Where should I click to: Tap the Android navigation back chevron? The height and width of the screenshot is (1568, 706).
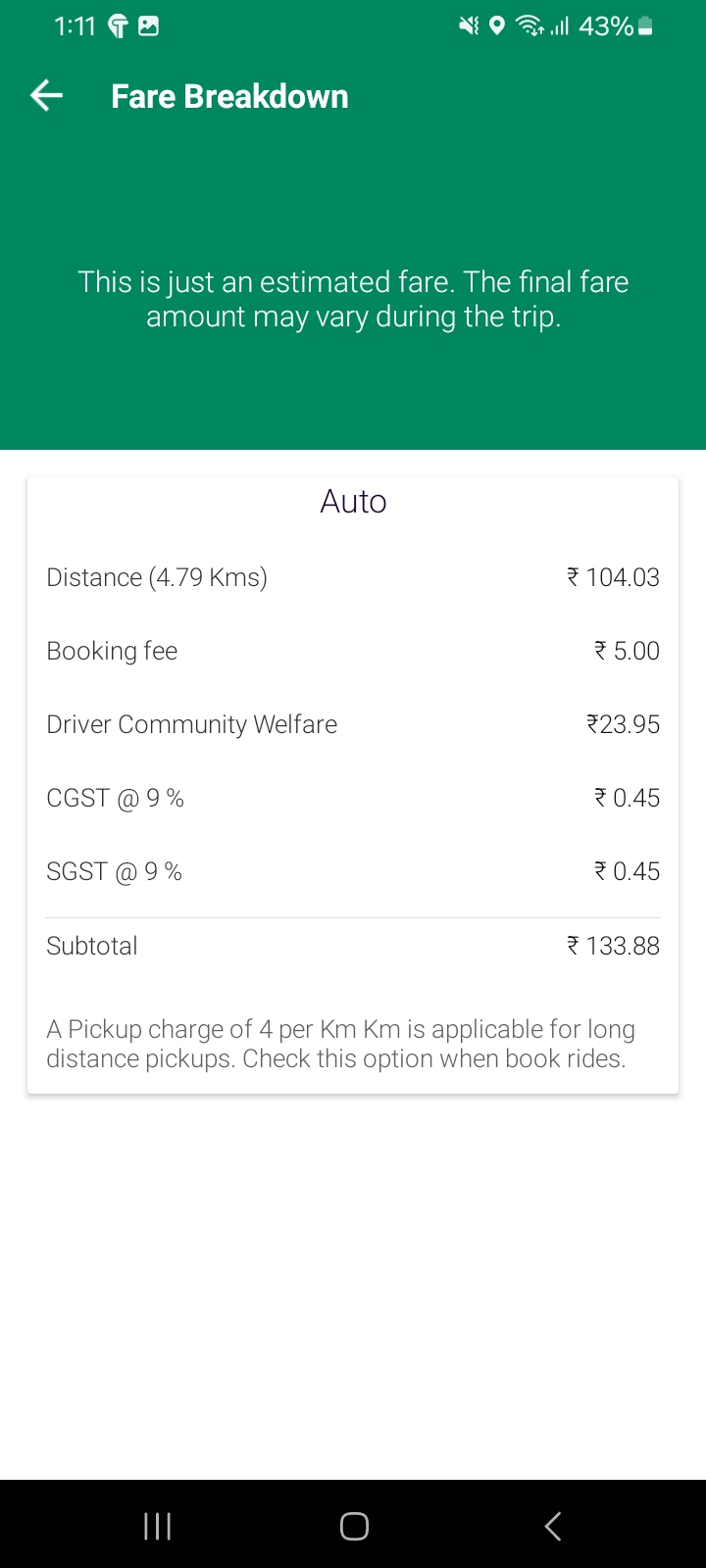click(552, 1525)
